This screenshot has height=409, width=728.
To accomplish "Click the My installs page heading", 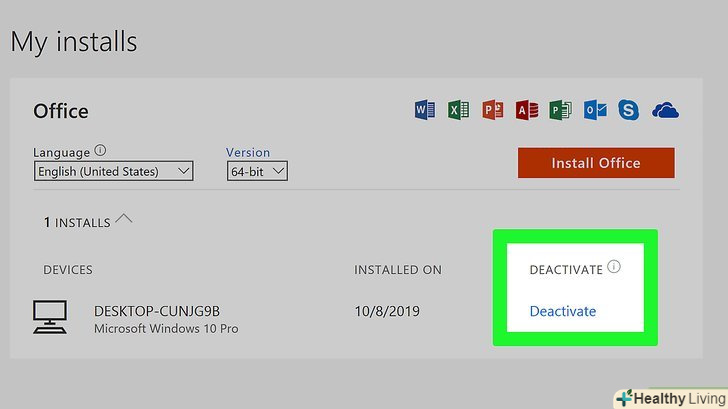I will pyautogui.click(x=74, y=41).
